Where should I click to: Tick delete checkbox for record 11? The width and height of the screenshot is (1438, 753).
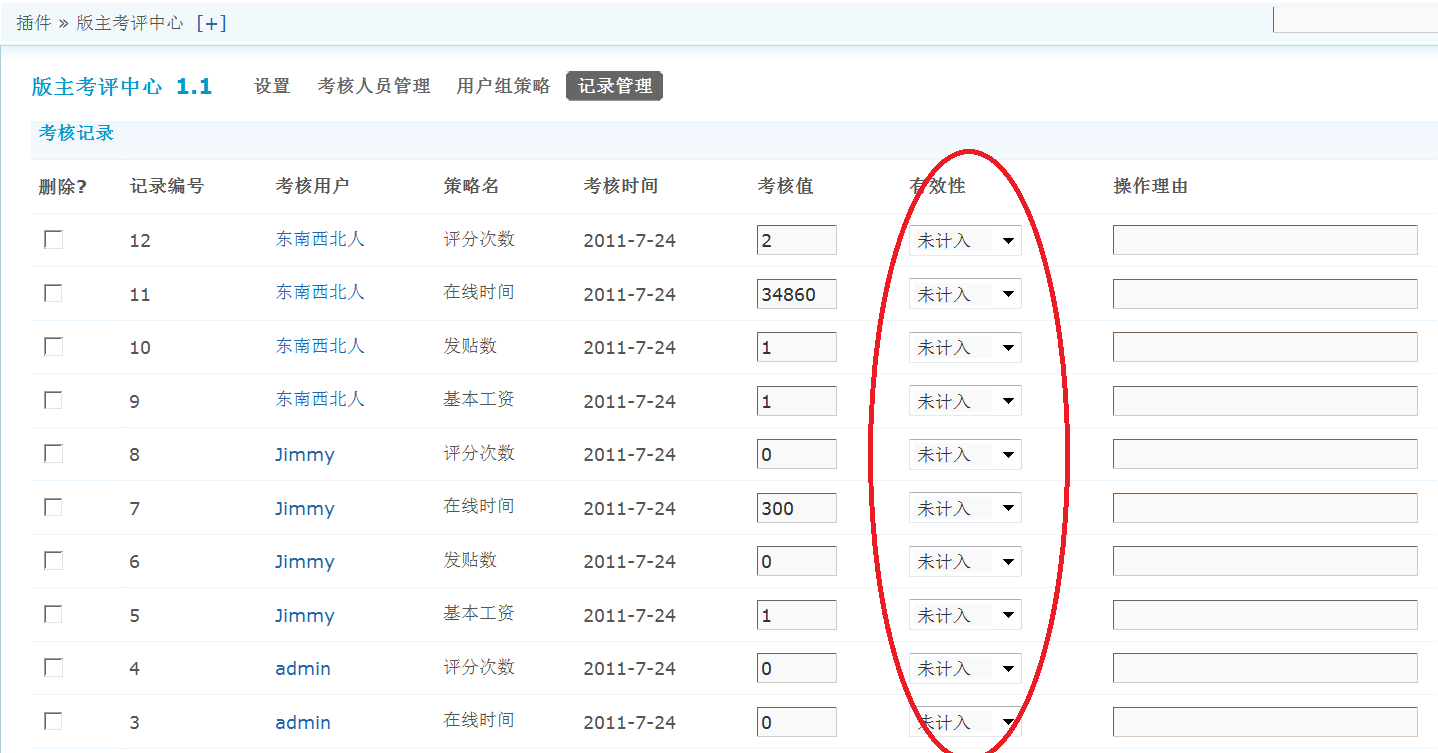[x=53, y=293]
